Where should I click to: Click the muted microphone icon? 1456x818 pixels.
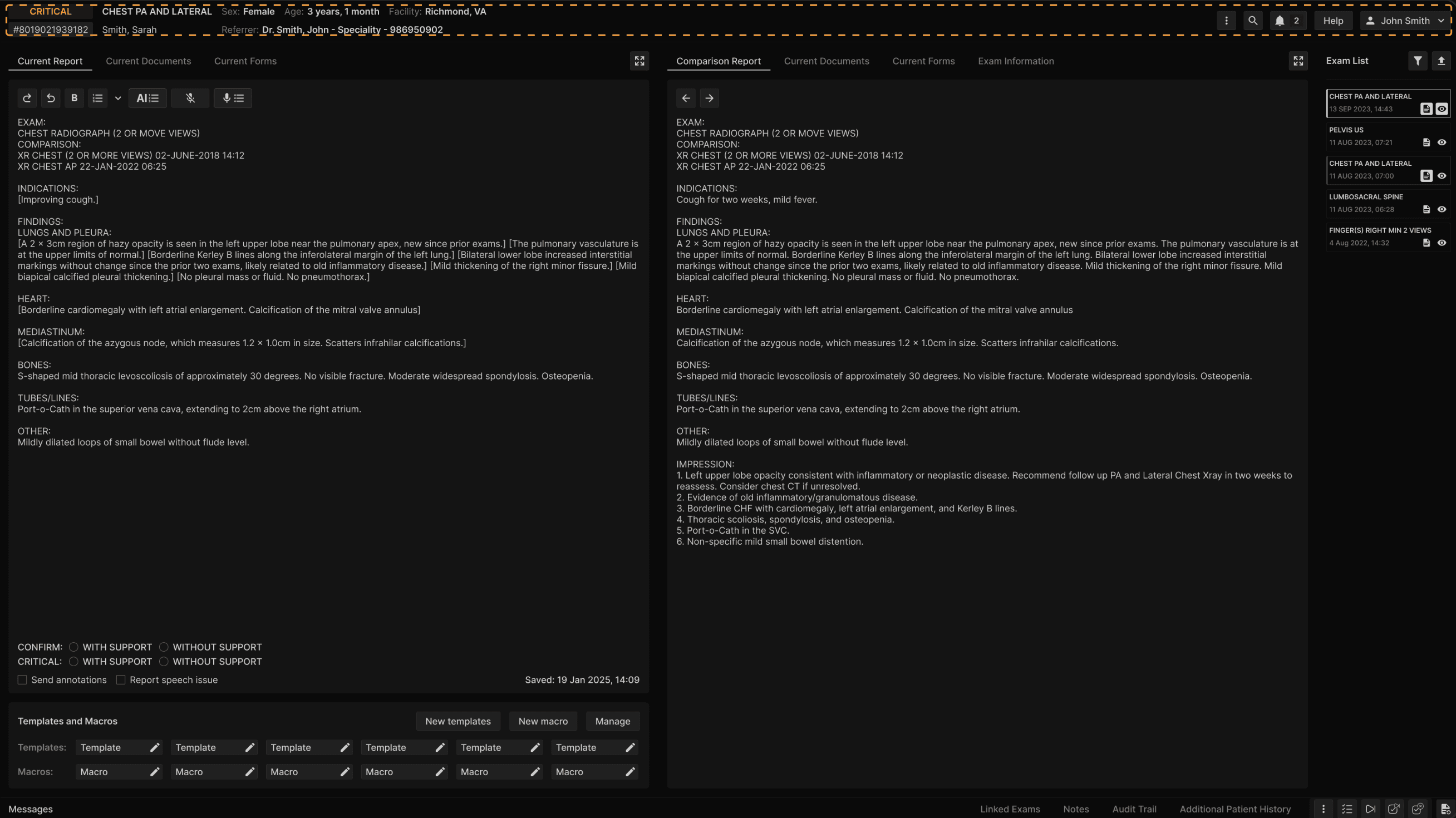point(190,98)
